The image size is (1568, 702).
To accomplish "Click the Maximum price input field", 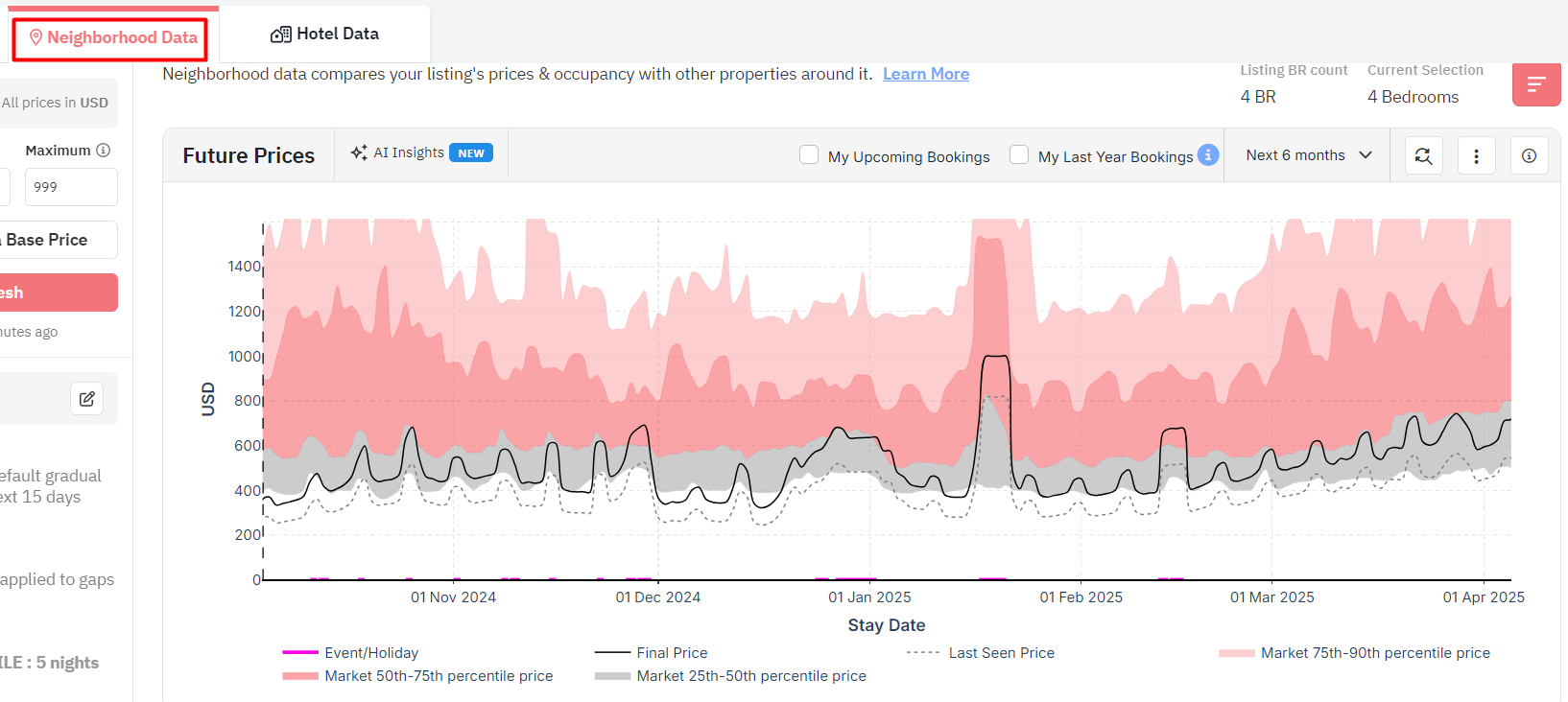I will coord(71,187).
